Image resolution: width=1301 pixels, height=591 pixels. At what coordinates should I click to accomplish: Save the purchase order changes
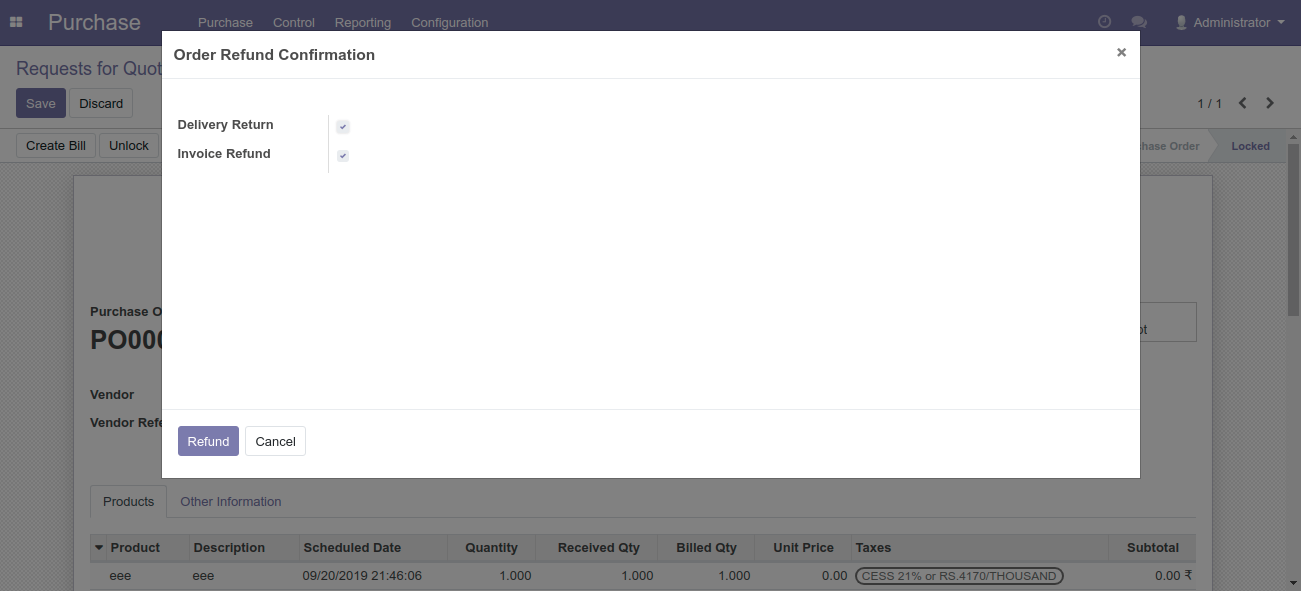click(x=40, y=103)
